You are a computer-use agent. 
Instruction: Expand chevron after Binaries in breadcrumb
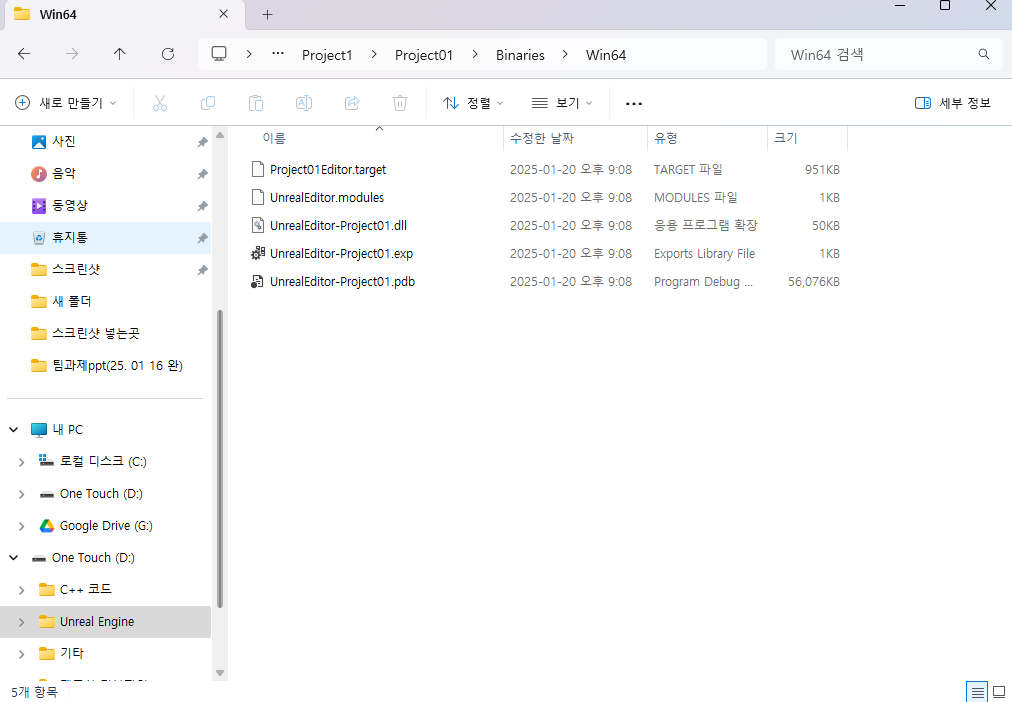click(x=565, y=55)
